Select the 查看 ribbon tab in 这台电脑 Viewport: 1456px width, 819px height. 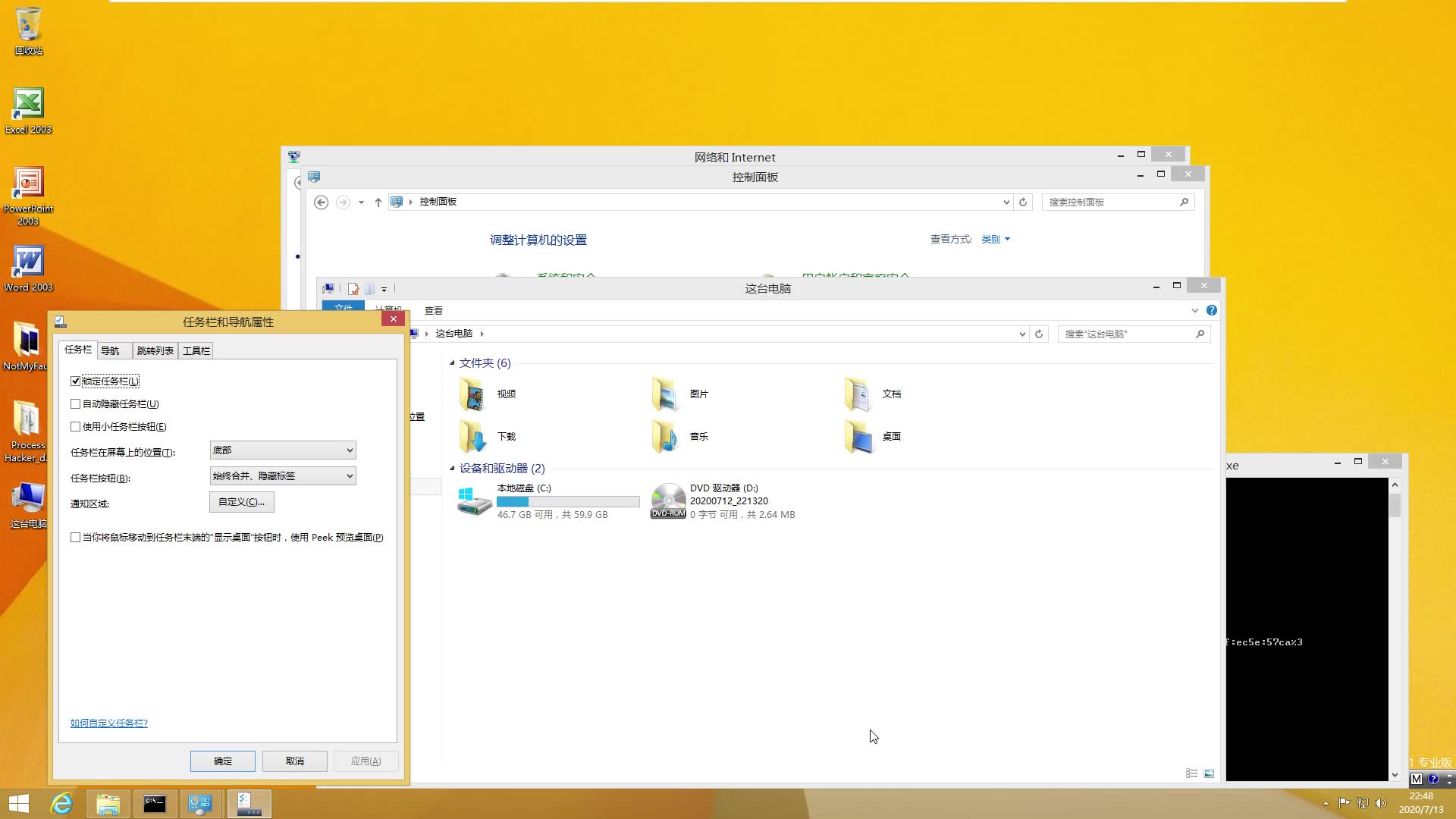click(x=434, y=310)
